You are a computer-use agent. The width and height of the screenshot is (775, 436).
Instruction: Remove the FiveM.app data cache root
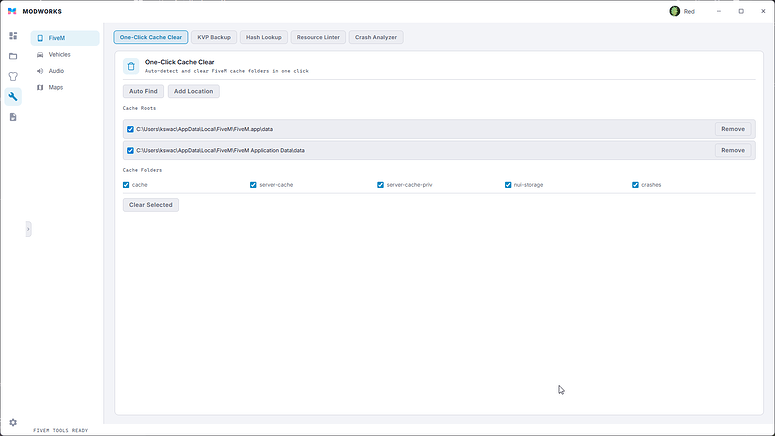(x=732, y=129)
